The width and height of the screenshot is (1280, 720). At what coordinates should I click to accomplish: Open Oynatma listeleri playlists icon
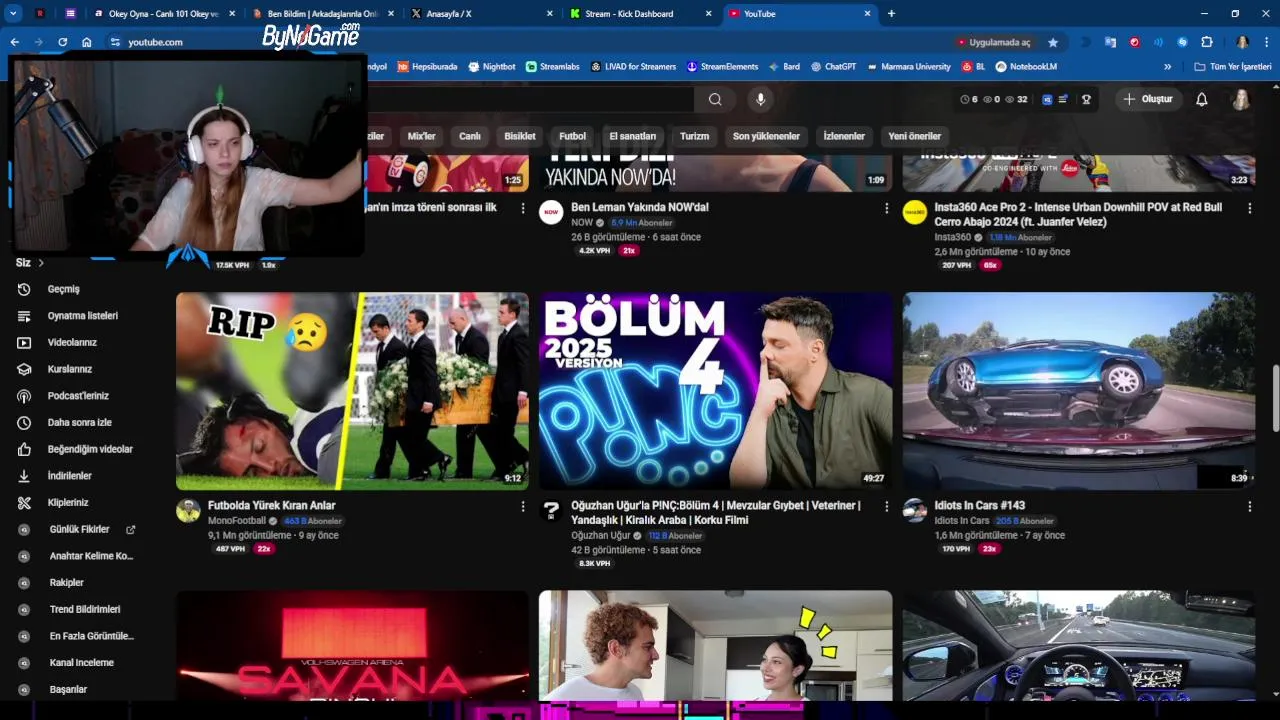(24, 316)
